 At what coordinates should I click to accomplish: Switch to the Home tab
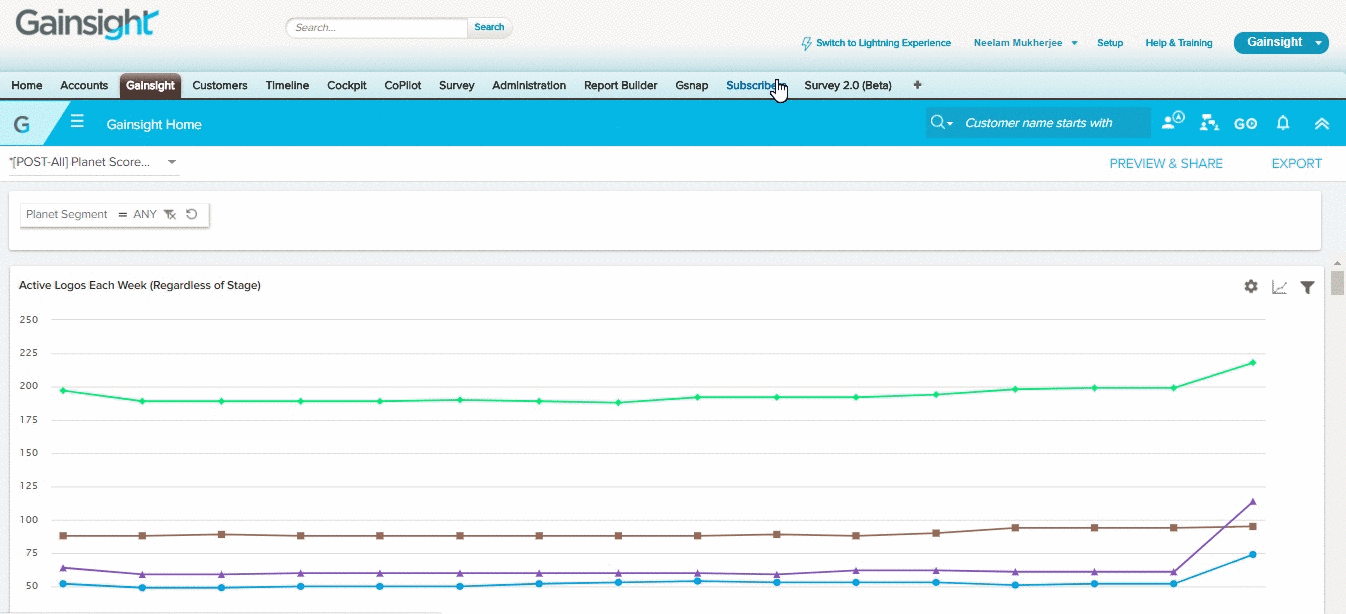click(27, 85)
